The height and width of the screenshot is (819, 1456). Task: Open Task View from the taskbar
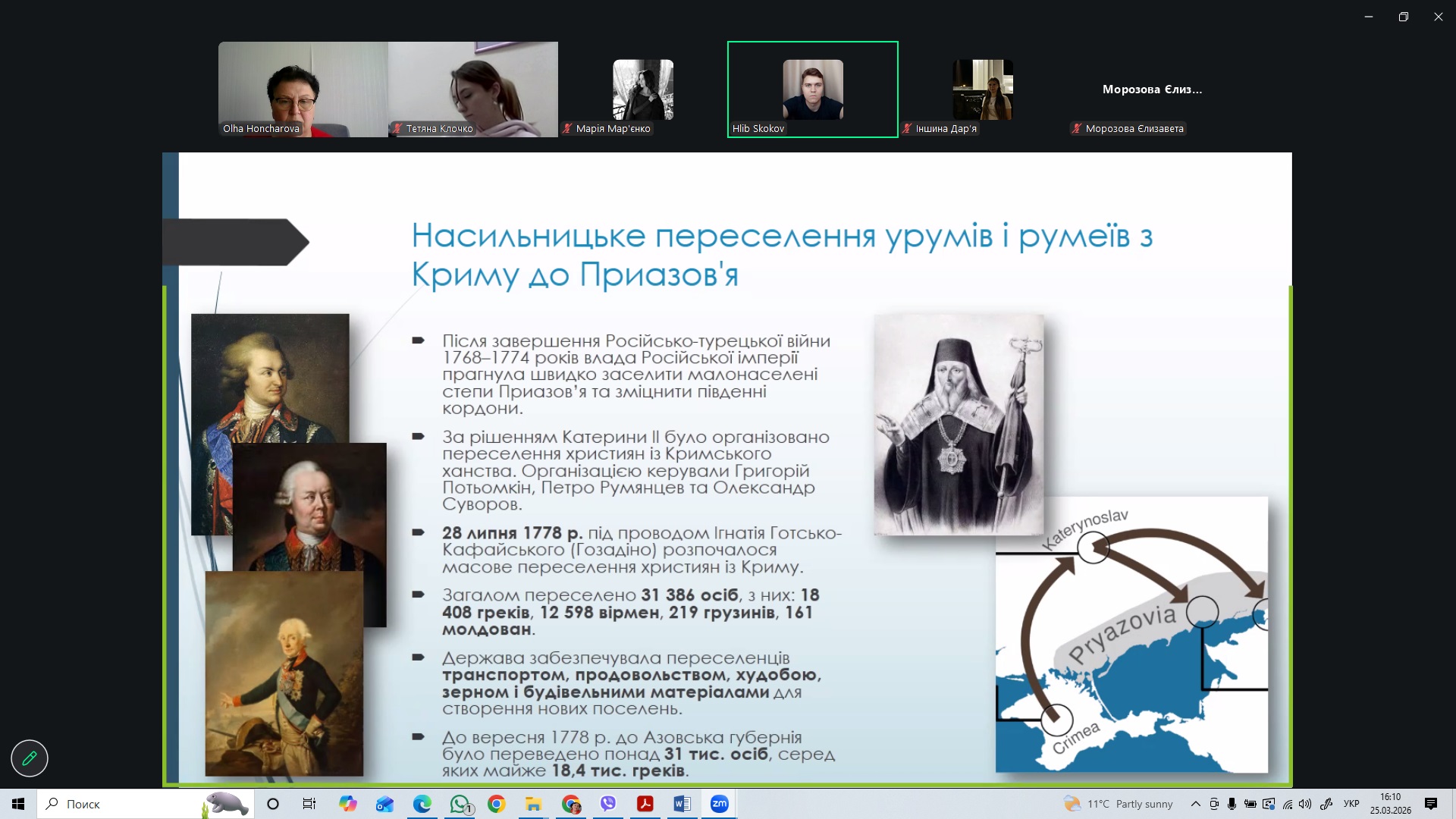(309, 804)
